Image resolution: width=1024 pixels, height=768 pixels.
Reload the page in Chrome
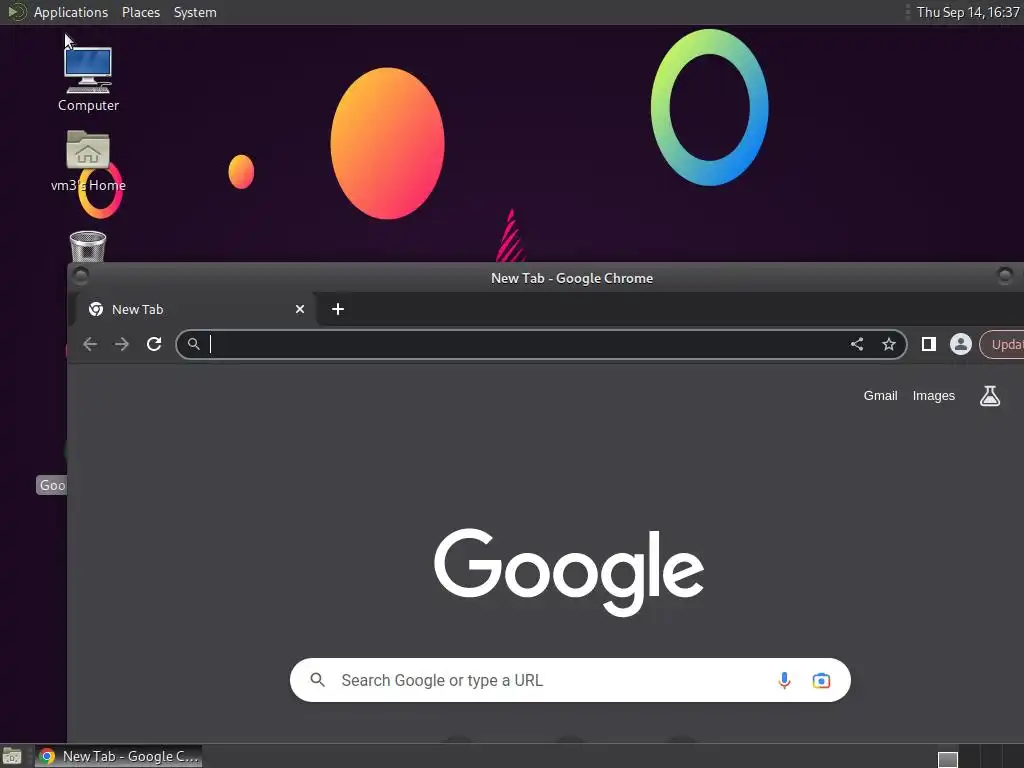point(154,344)
